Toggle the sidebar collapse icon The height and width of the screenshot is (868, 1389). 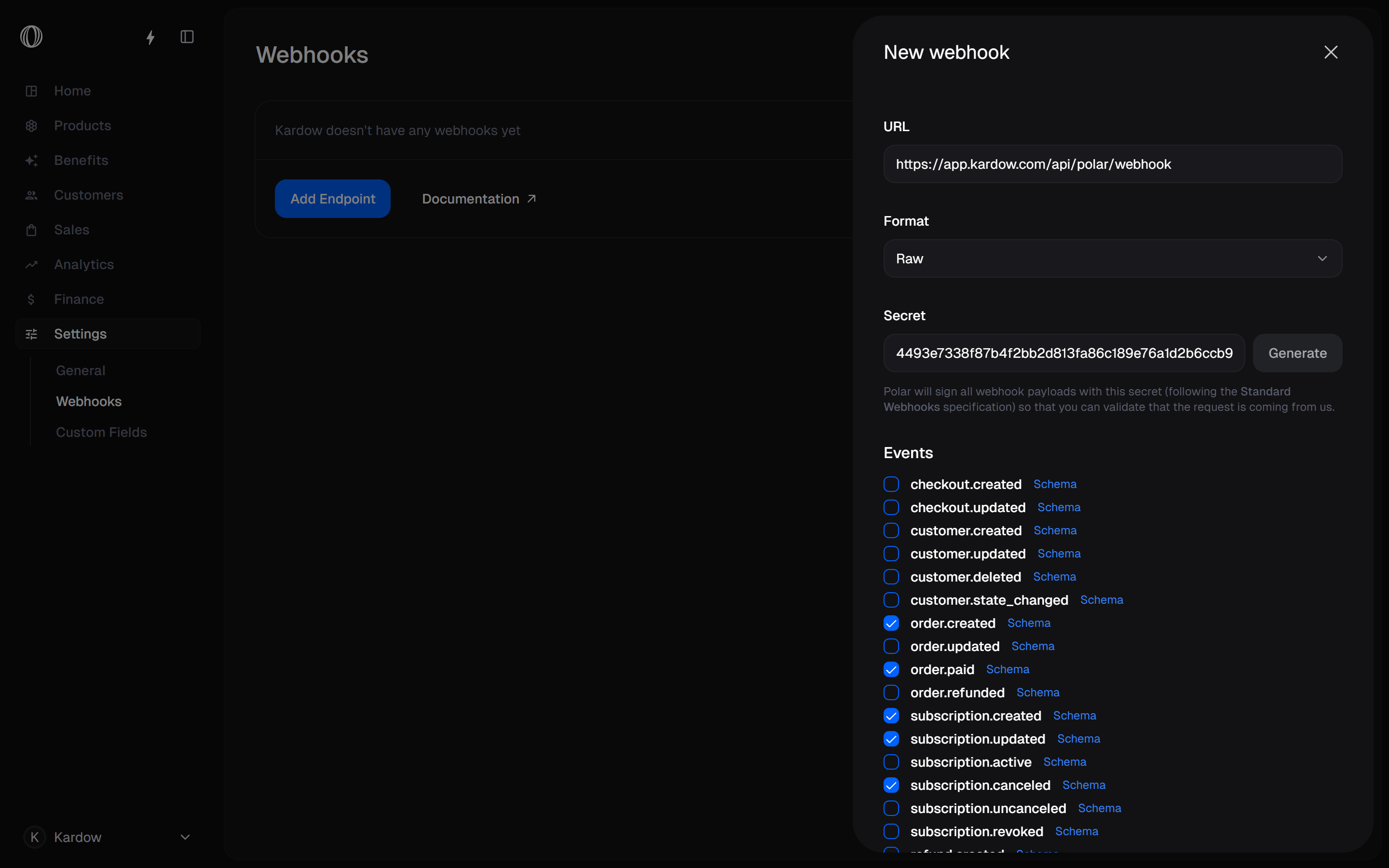(187, 37)
